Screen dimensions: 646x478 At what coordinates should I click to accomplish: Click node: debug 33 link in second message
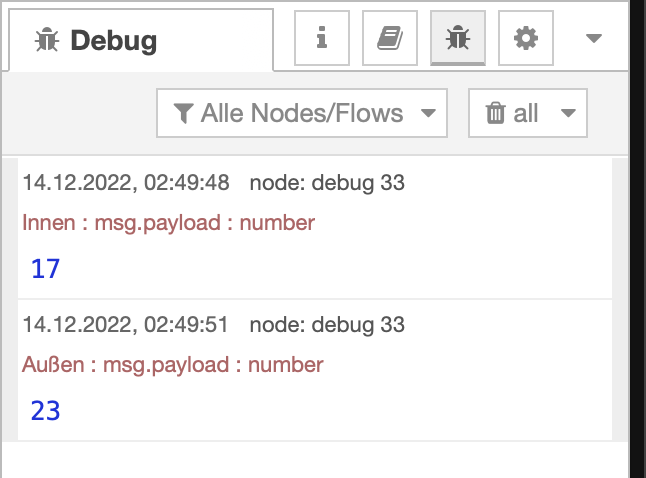[327, 325]
